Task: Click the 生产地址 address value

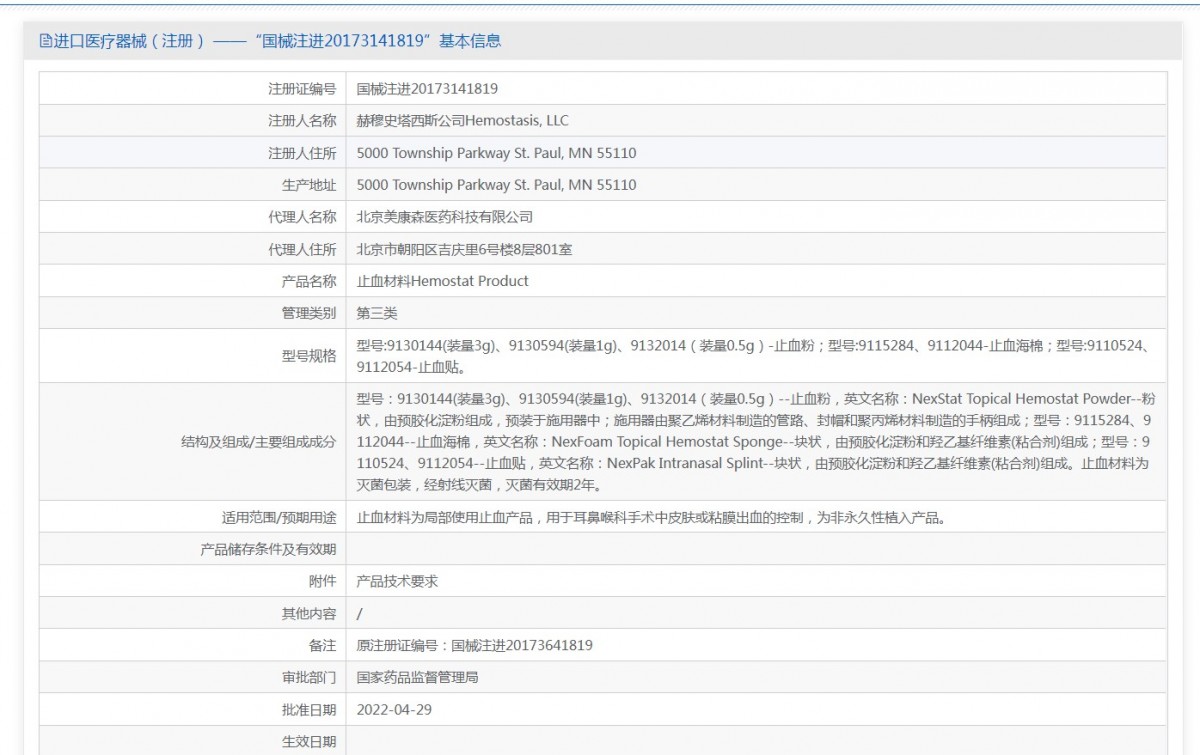Action: point(496,185)
